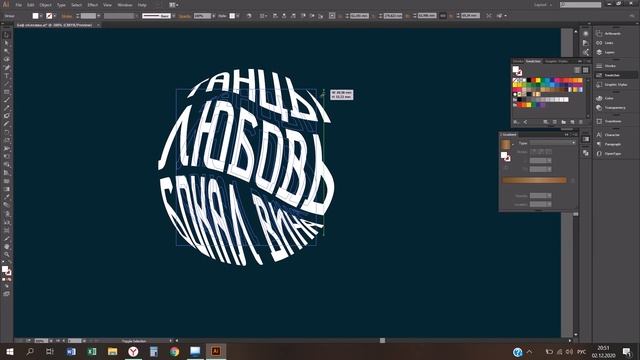The height and width of the screenshot is (360, 640).
Task: Select the Selection tool in the left toolbar
Action: coord(7,36)
